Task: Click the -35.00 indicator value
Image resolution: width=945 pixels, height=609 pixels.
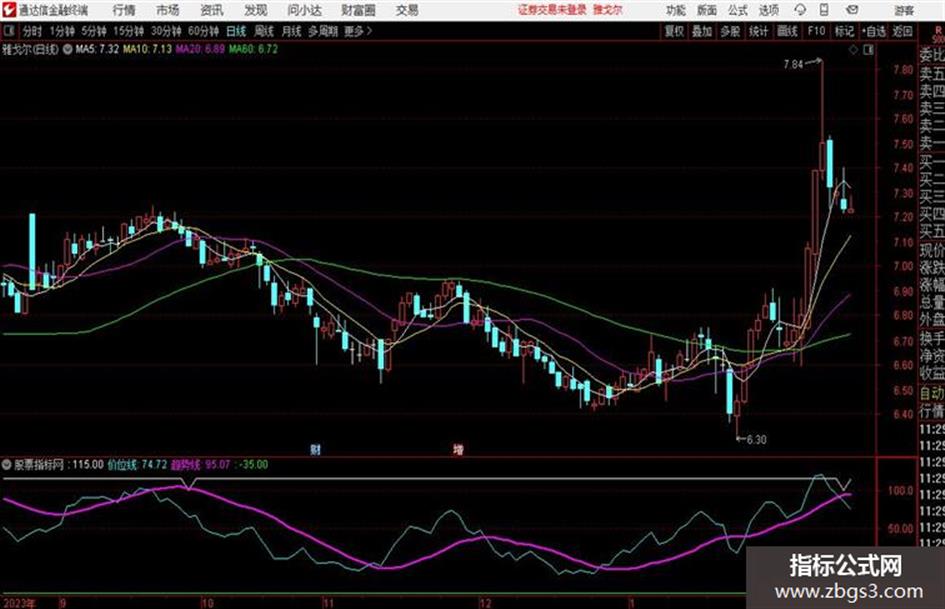Action: click(252, 465)
